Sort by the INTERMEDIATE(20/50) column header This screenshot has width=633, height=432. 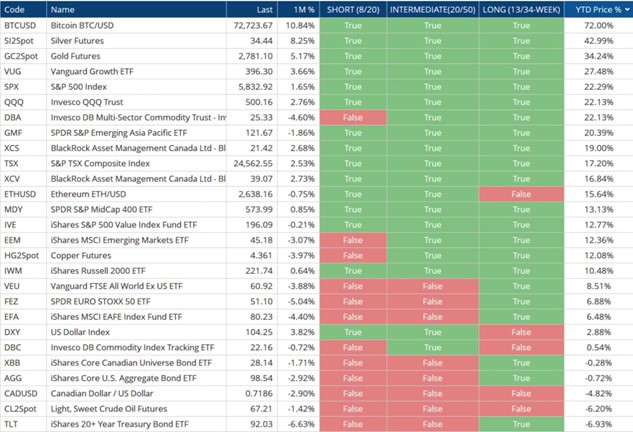point(432,9)
